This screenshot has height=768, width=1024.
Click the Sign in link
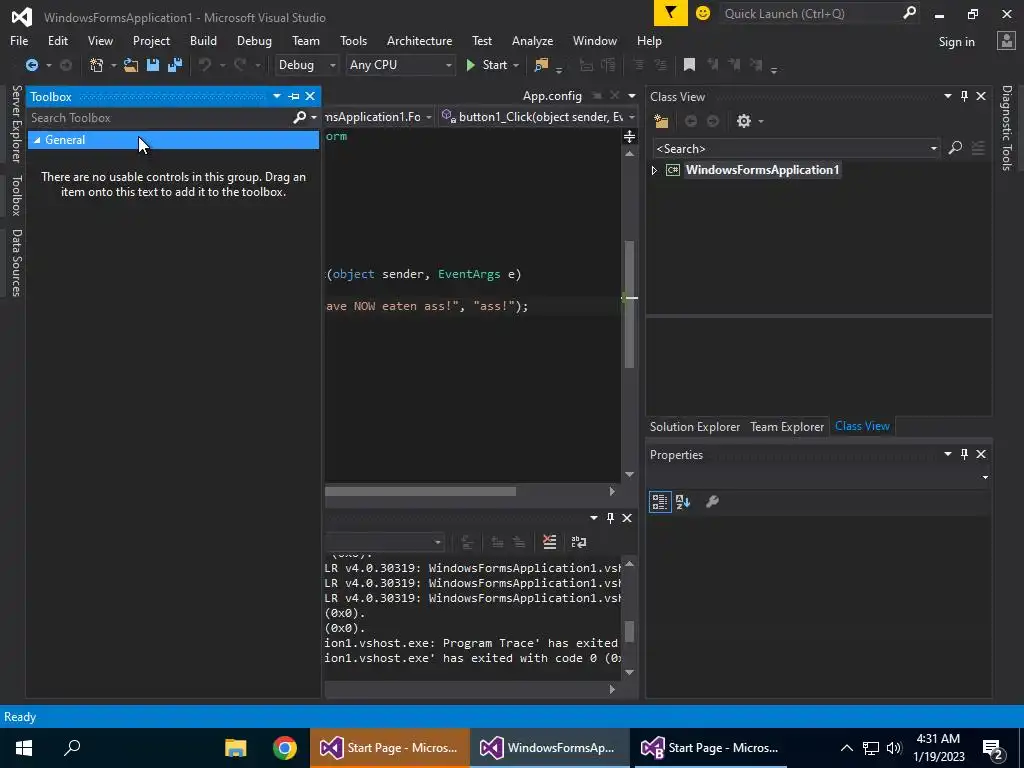coord(956,42)
